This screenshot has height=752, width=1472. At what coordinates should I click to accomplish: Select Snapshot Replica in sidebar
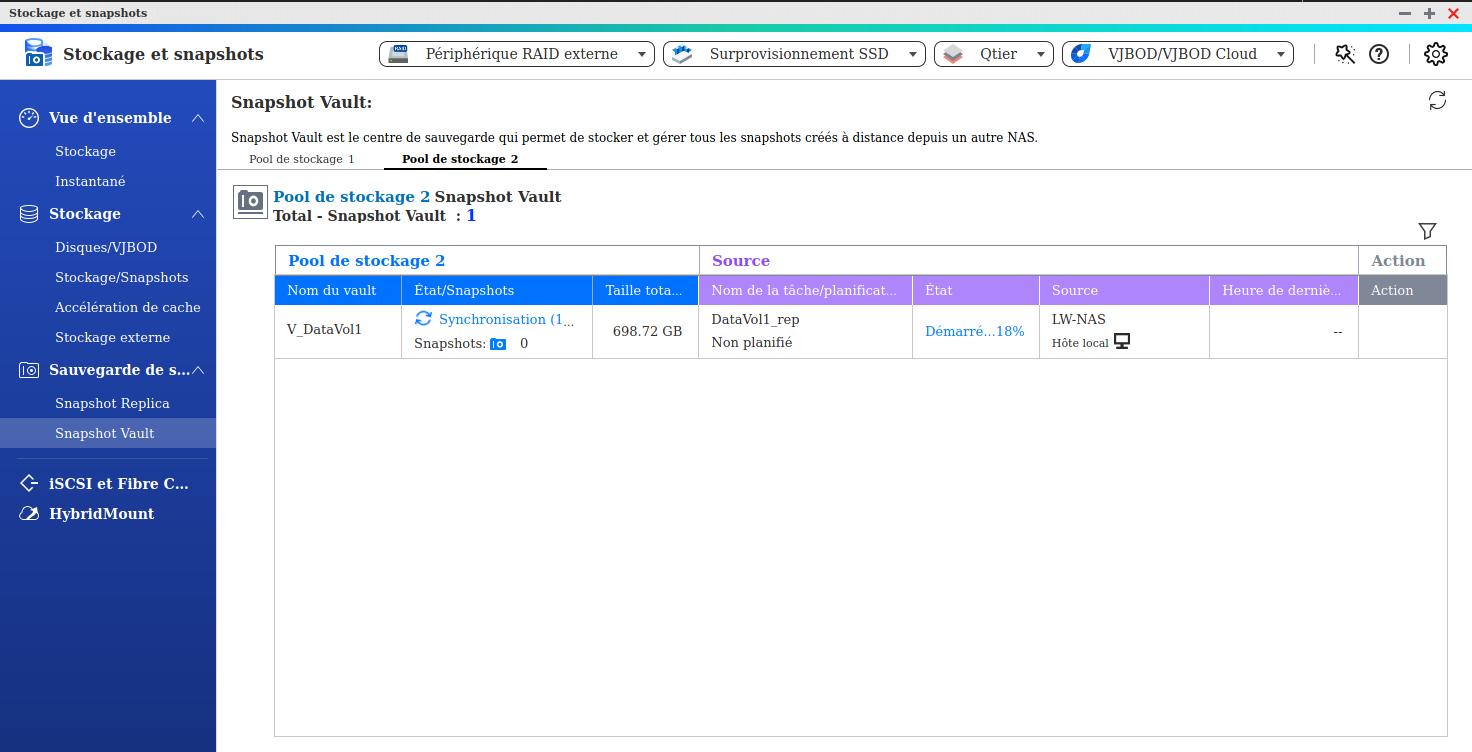tap(112, 403)
